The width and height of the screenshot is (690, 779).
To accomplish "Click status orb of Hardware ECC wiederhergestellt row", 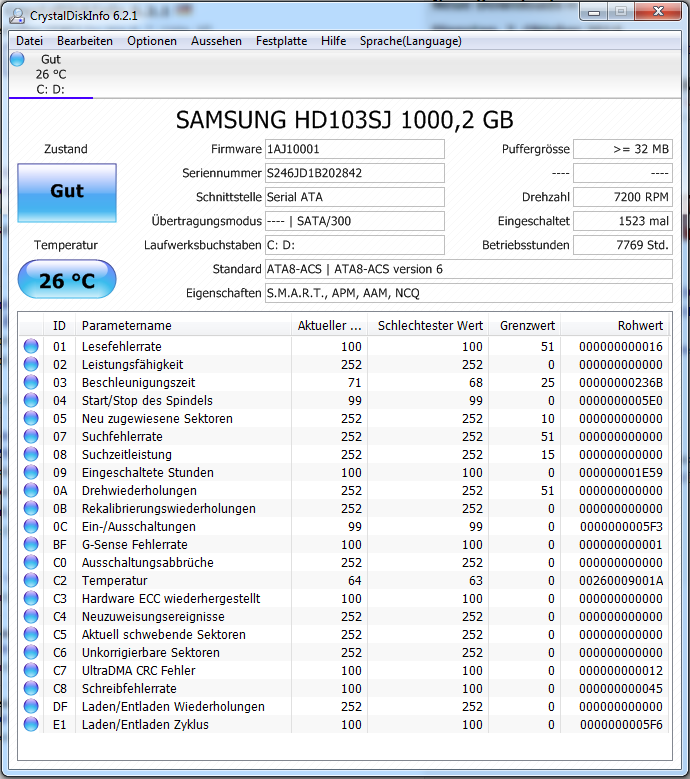I will (31, 598).
